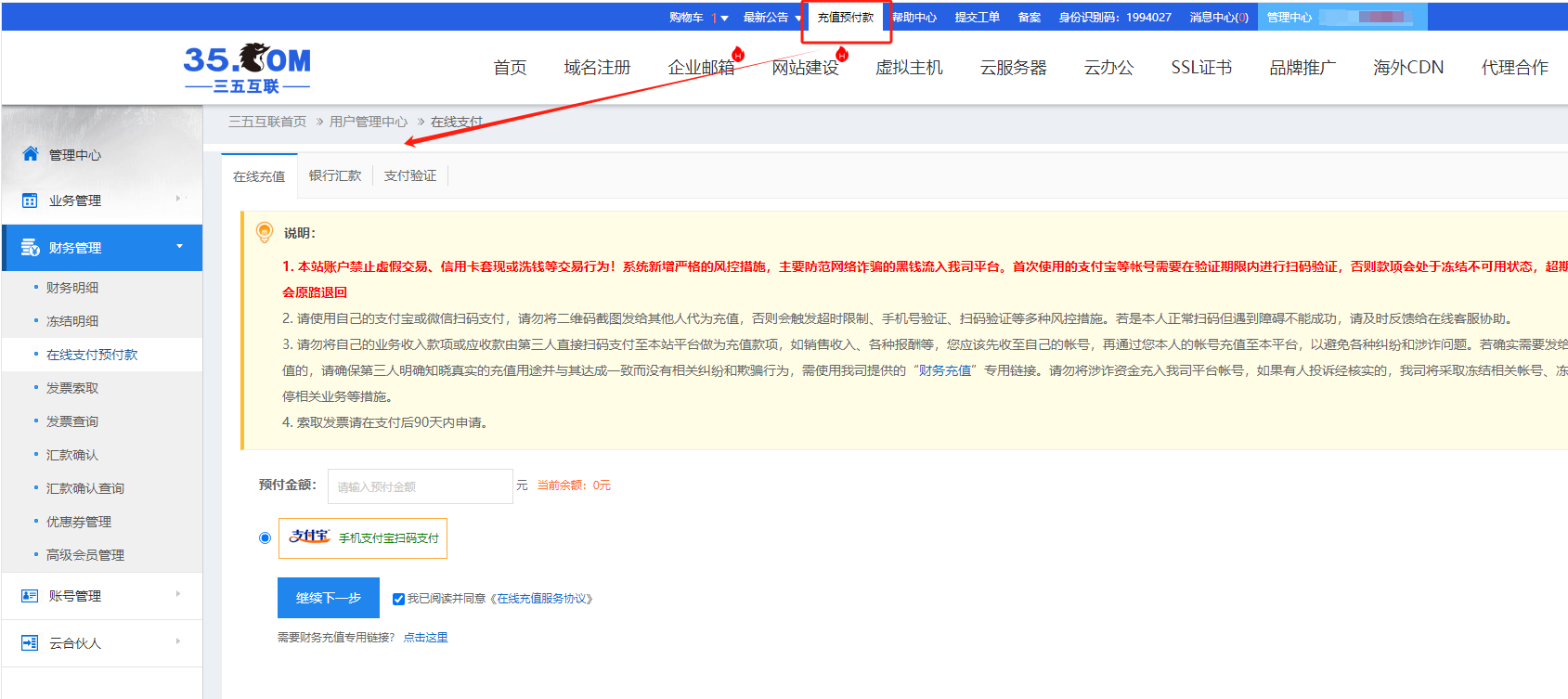Screen dimensions: 1568x699
Task: Click the home icon beside 管理中心
Action: (31, 154)
